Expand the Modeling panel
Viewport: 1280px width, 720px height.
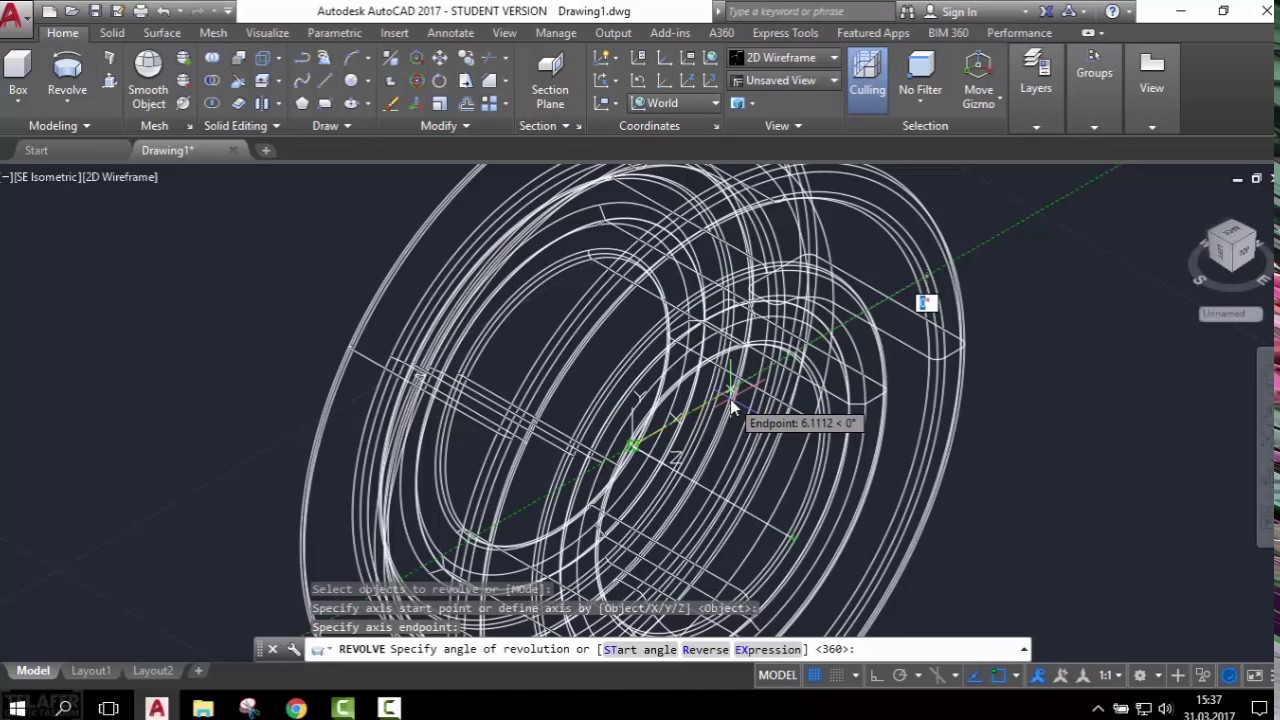pos(59,126)
